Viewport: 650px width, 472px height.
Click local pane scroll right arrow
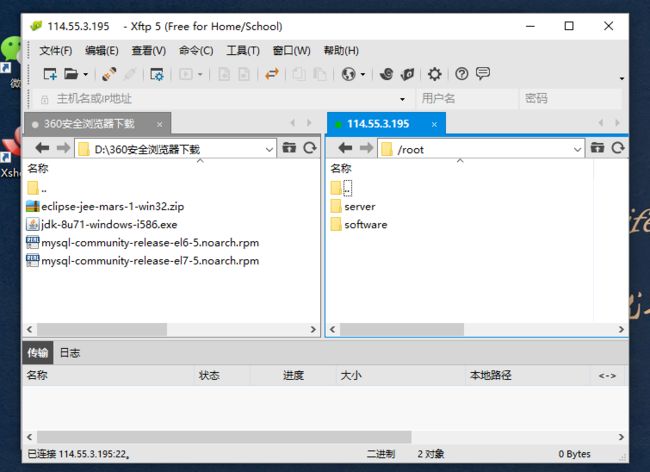(x=313, y=329)
